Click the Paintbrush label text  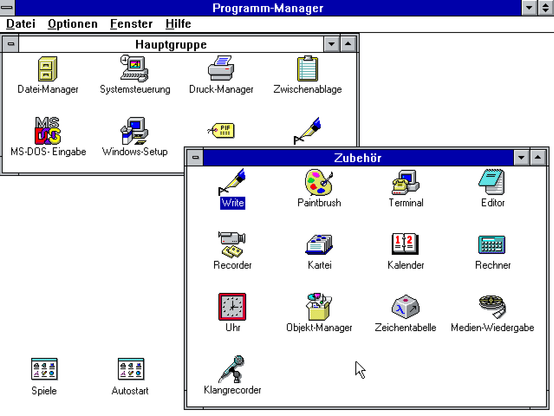[x=319, y=203]
